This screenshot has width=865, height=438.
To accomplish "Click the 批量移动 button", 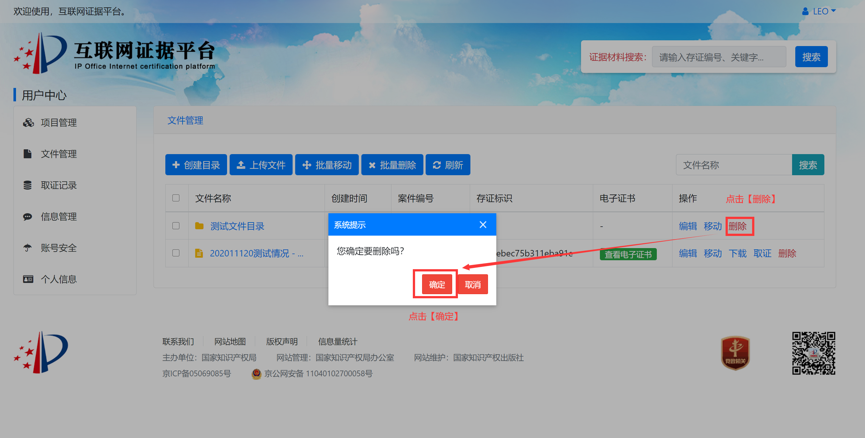I will (x=327, y=165).
